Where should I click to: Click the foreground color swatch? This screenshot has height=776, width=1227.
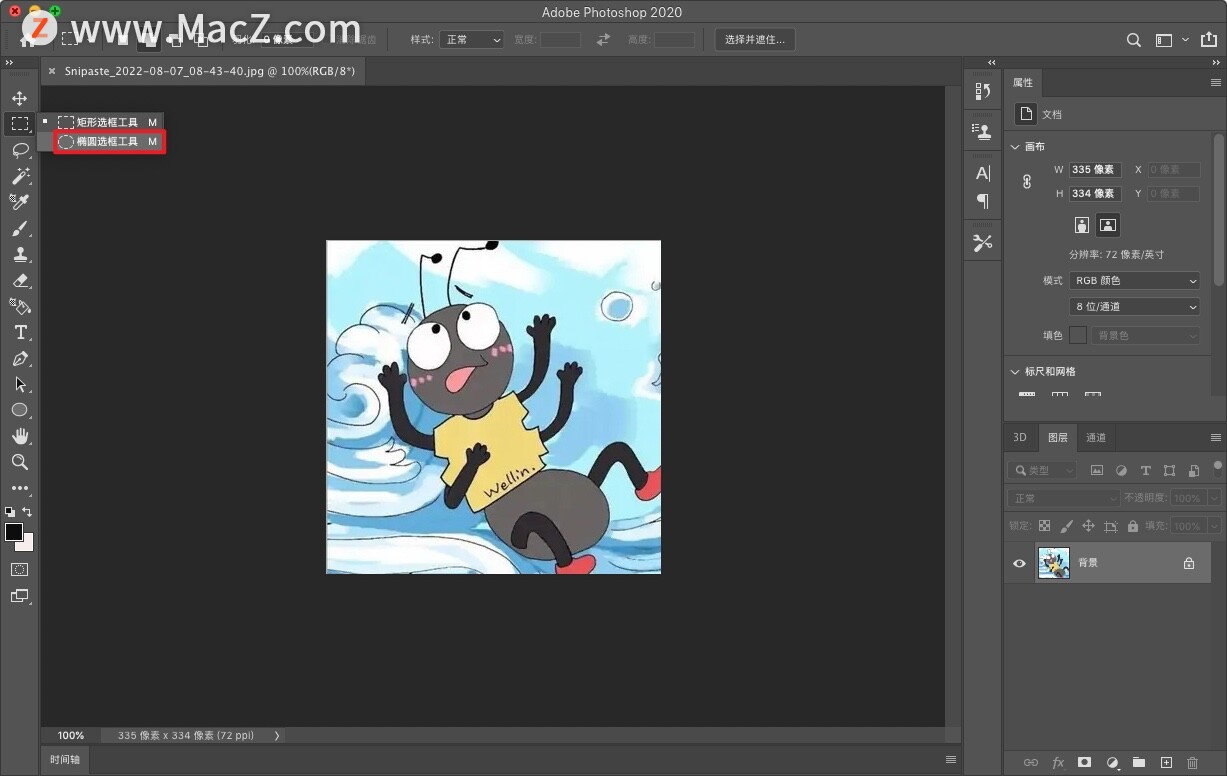pyautogui.click(x=14, y=532)
